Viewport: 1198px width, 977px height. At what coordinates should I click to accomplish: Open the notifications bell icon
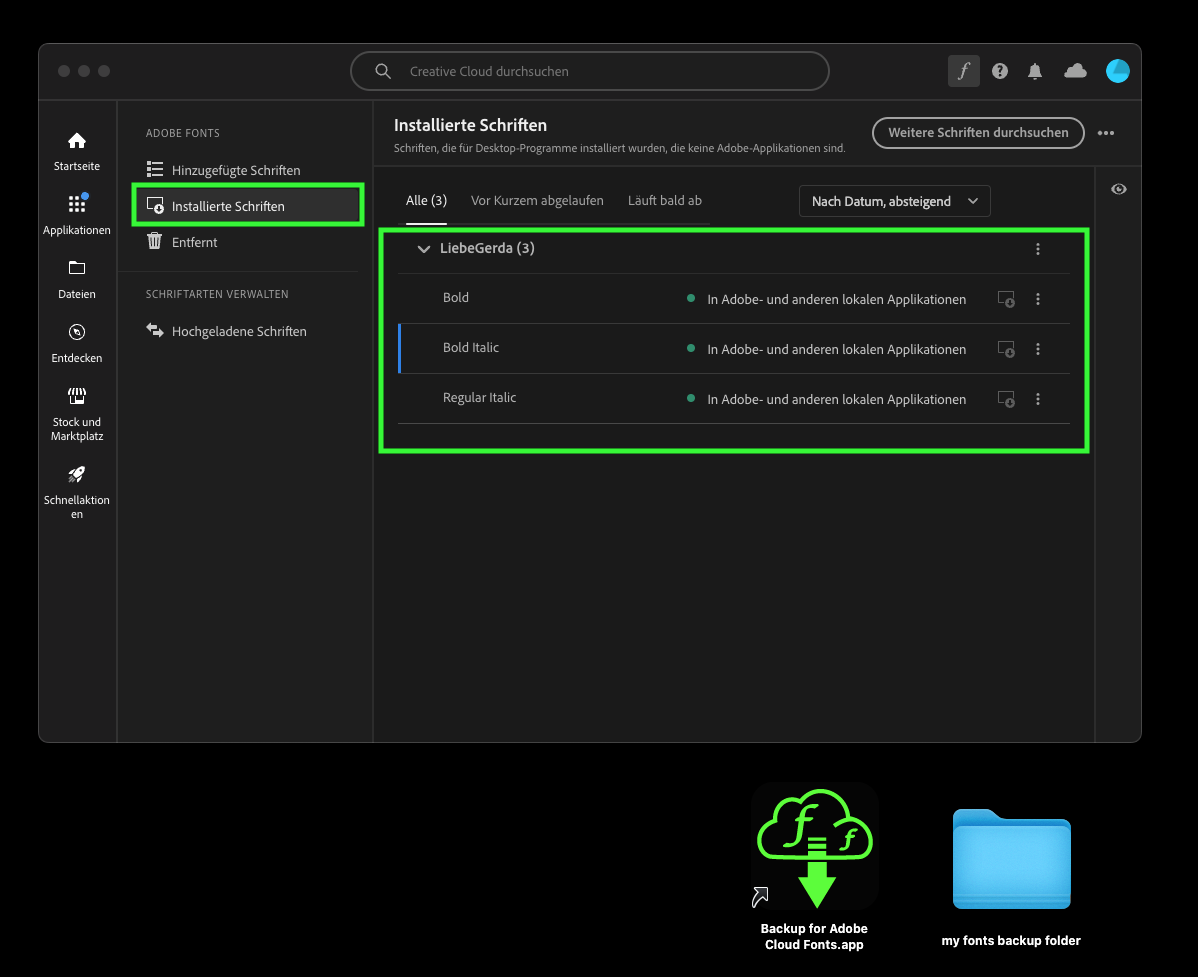pos(1034,71)
